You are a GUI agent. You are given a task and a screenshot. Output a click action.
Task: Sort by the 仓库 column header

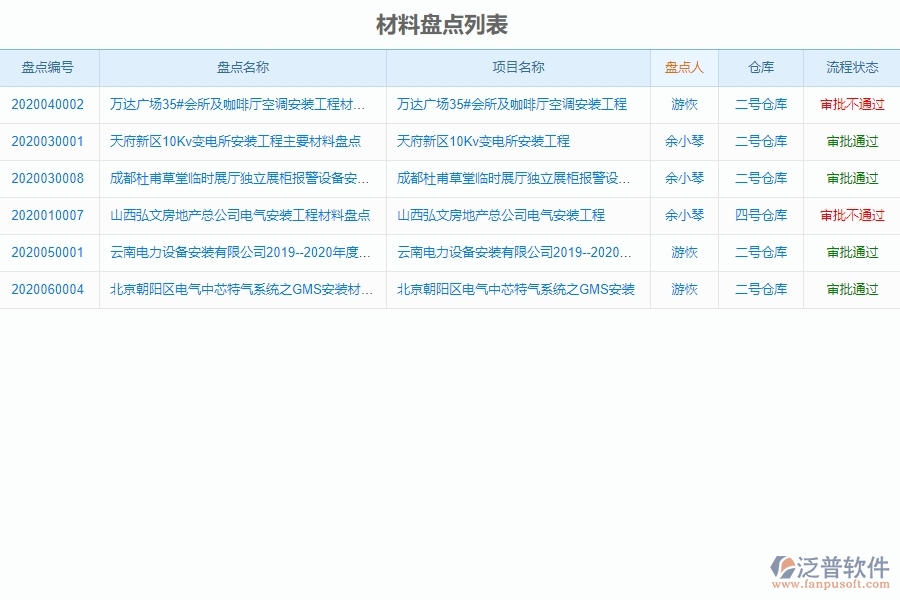[x=760, y=68]
